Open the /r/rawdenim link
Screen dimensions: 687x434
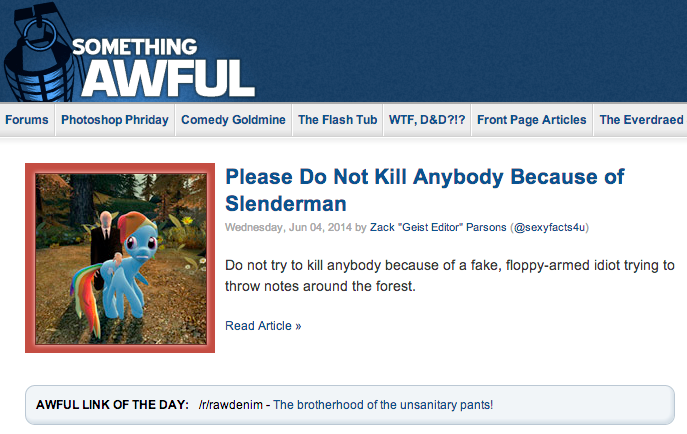[x=230, y=405]
